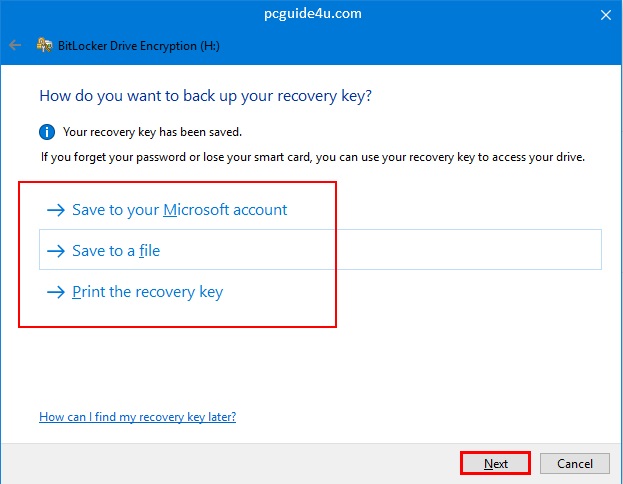Click the pcguide4u.com title bar text
623x484 pixels.
coord(313,14)
